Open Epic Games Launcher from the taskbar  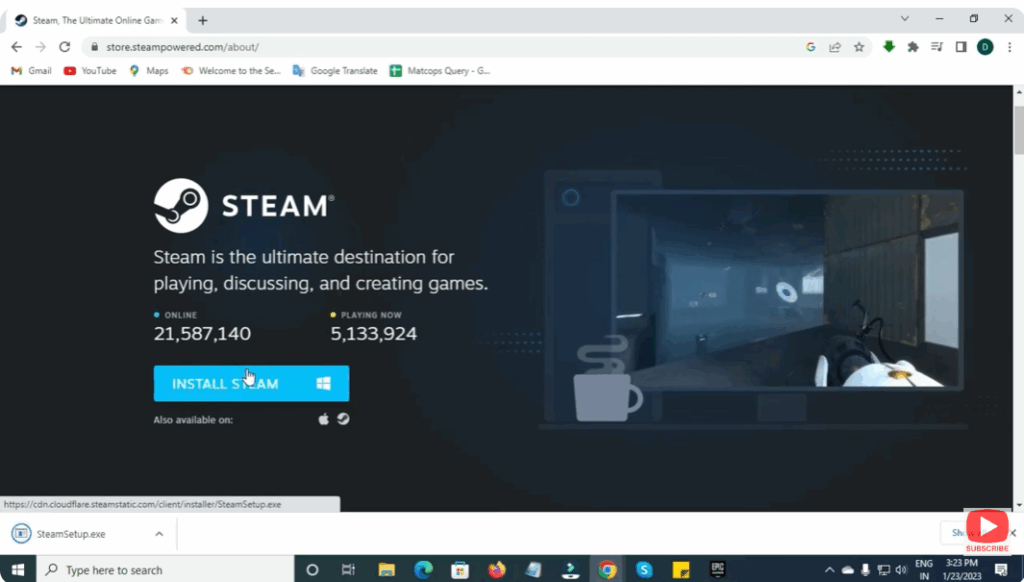pos(716,569)
